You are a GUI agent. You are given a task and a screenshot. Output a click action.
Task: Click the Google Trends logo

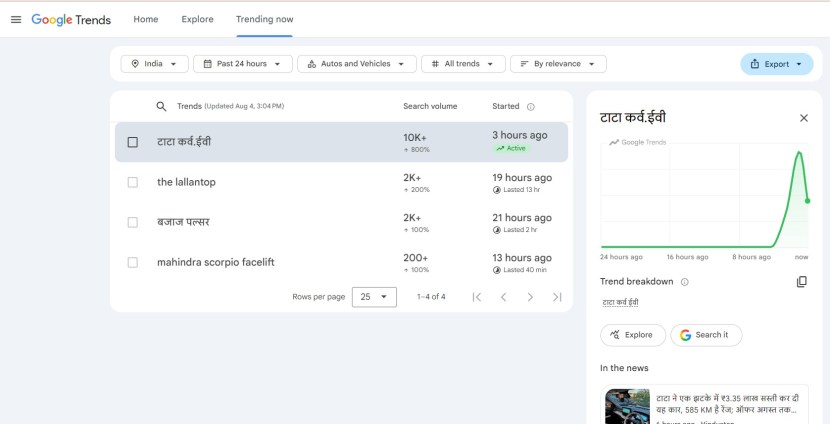71,20
